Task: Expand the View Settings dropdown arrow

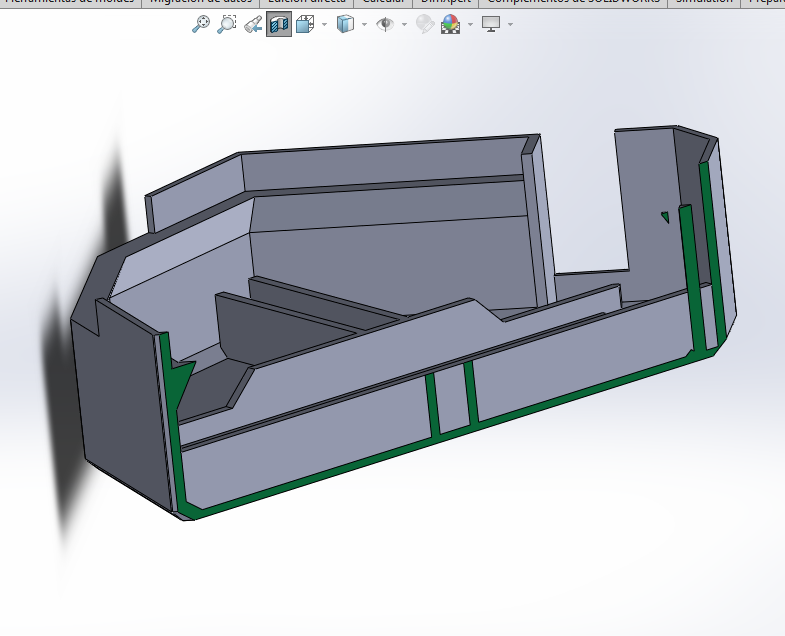Action: point(510,24)
